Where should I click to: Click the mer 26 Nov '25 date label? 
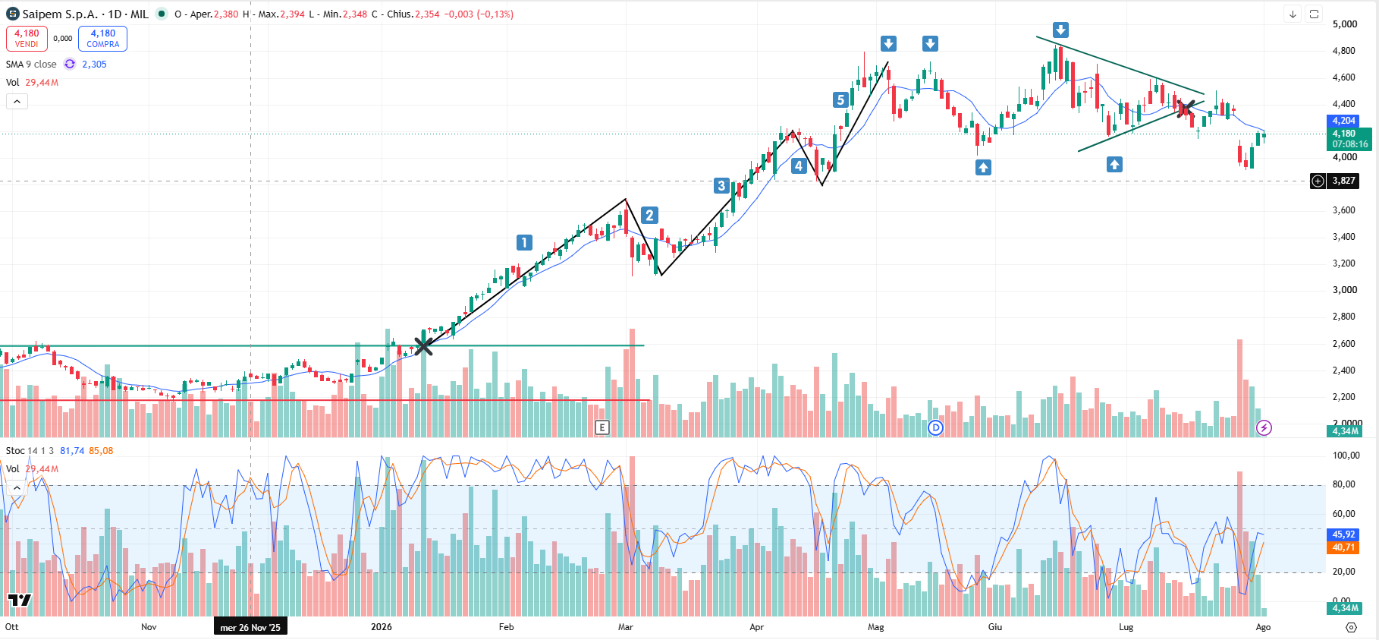coord(250,627)
